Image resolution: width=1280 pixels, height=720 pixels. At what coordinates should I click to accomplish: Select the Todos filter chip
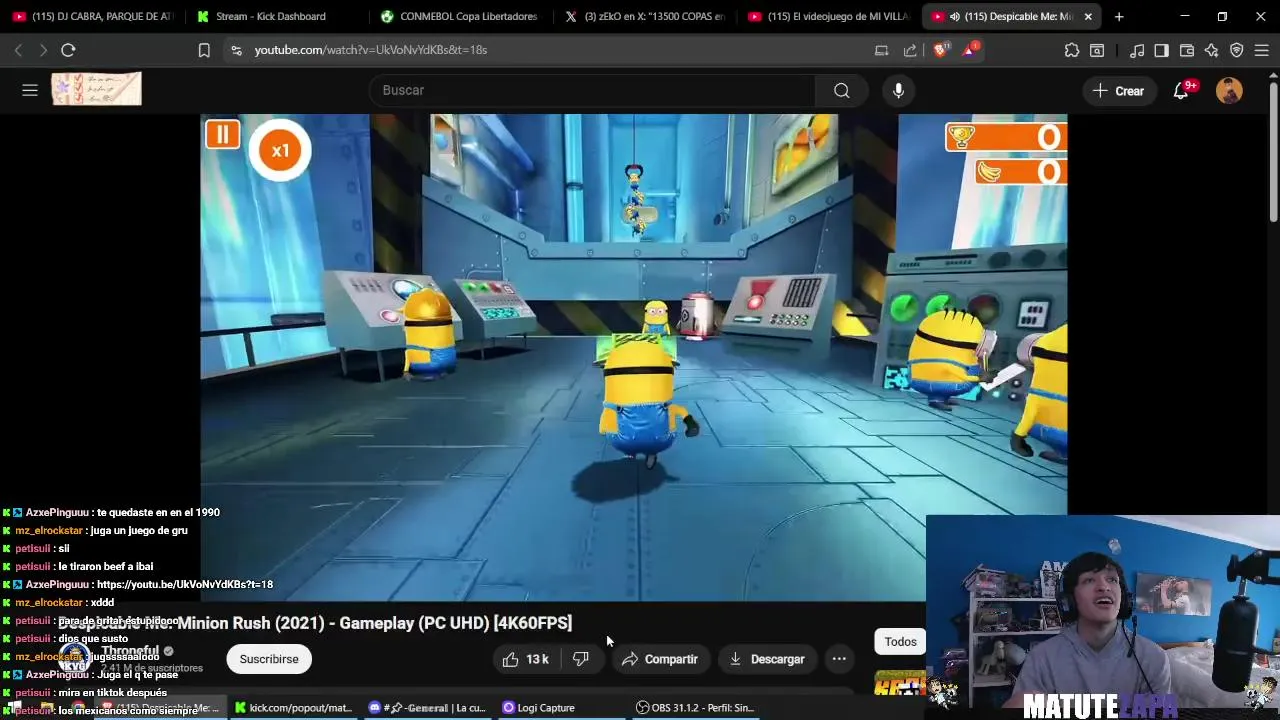(x=900, y=642)
